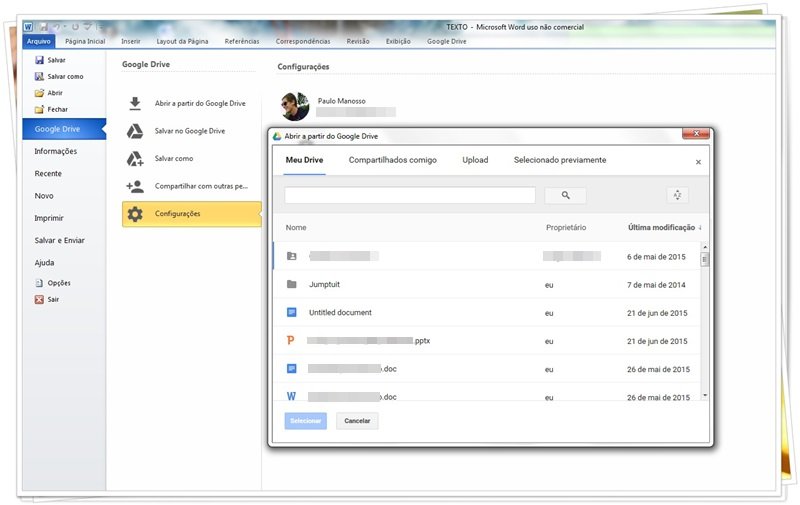Viewport: 800px width, 505px height.
Task: Switch to the Referências tab
Action: pyautogui.click(x=242, y=41)
